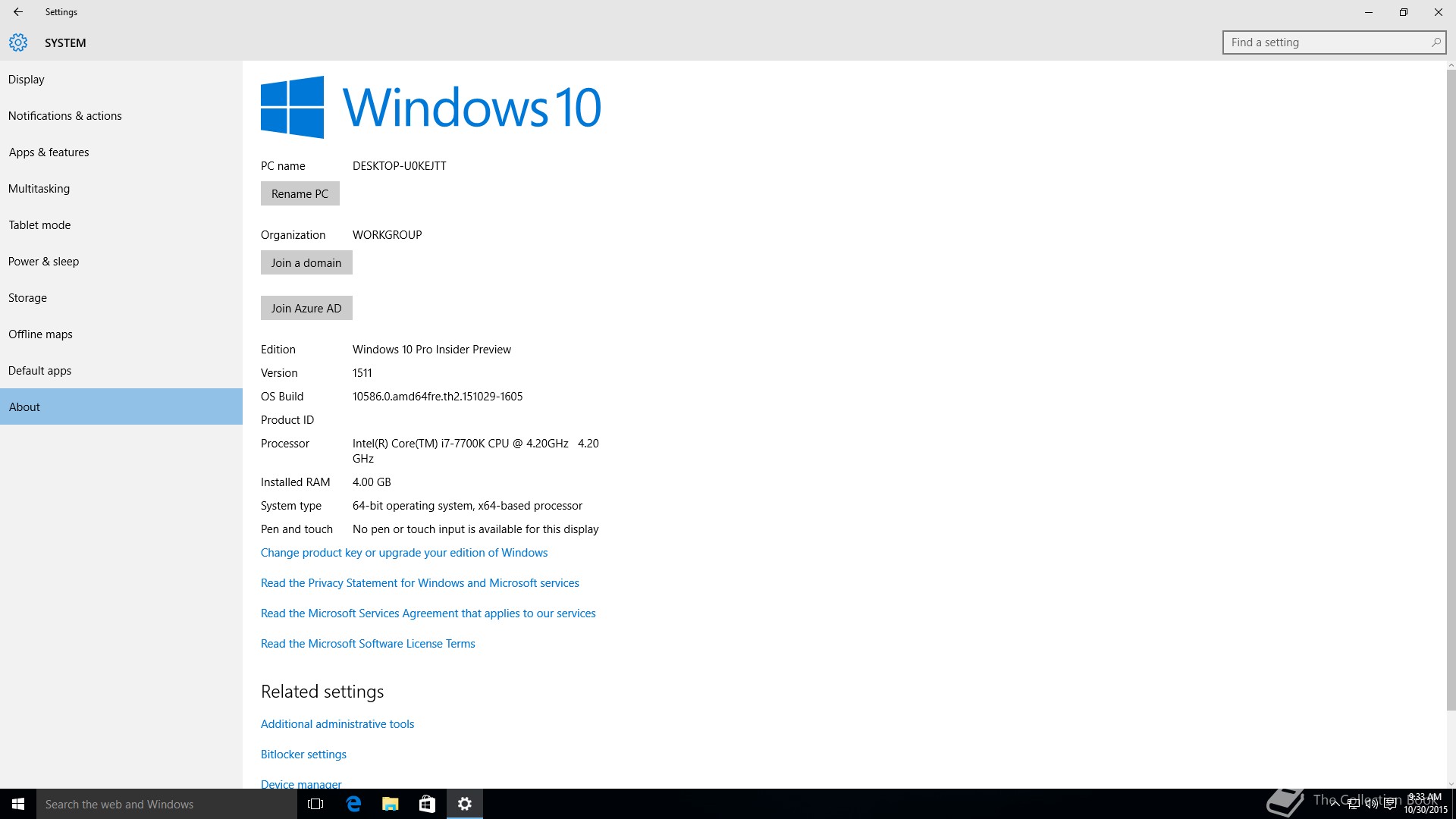Open Default apps category
The width and height of the screenshot is (1456, 819).
[121, 371]
